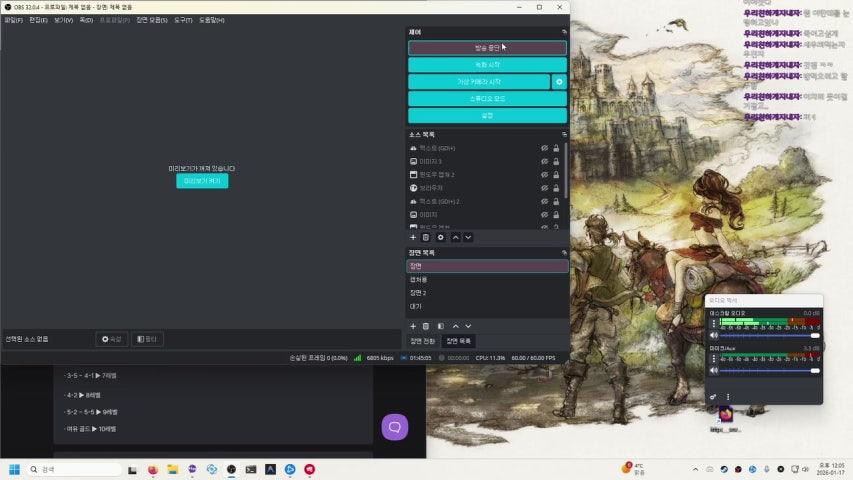Viewport: 853px width, 480px height.
Task: Delete selected scene with trash icon
Action: [426, 326]
